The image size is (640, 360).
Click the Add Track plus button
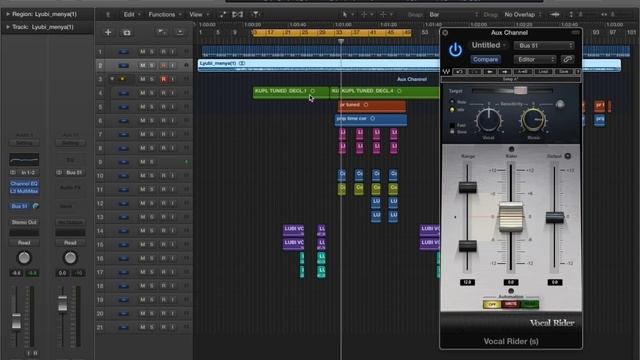coord(108,32)
